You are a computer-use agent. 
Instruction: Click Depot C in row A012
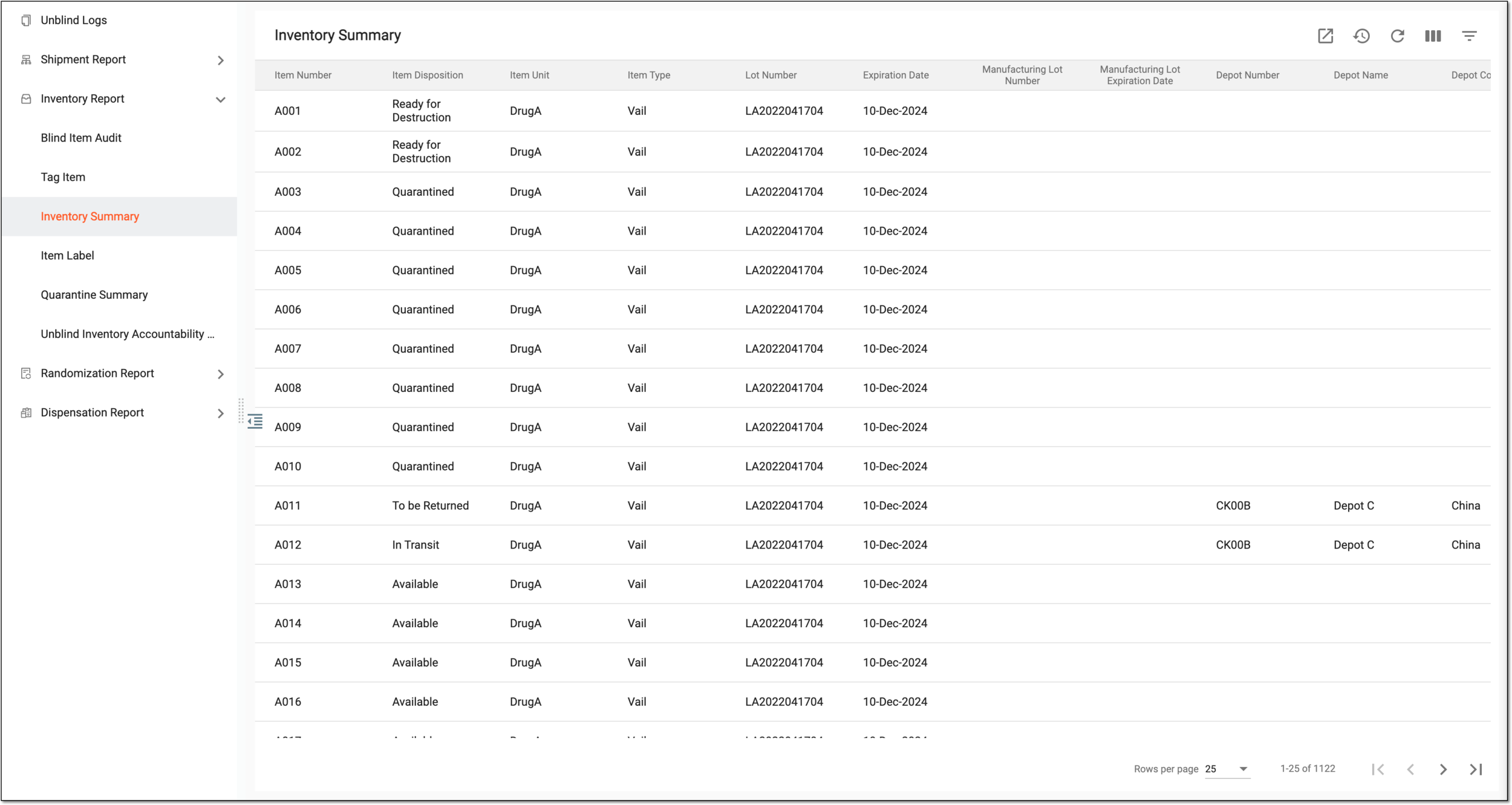click(1354, 545)
